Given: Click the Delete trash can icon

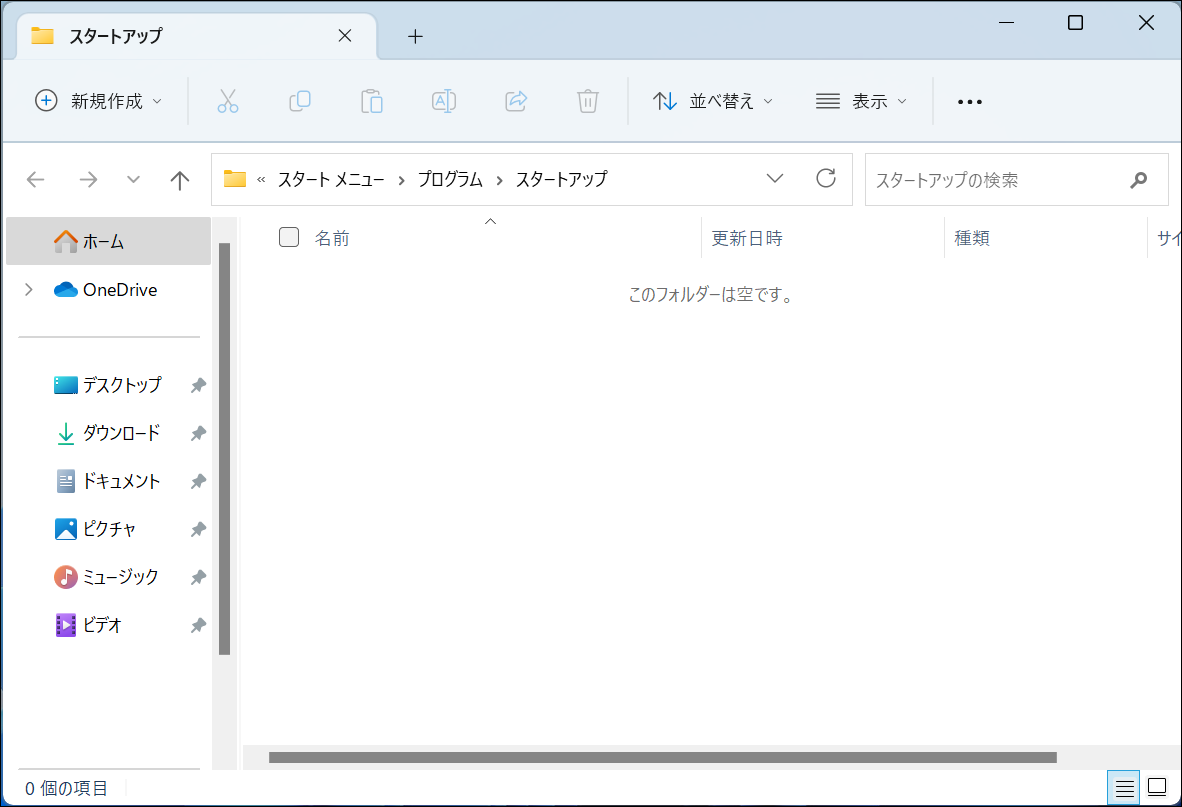Looking at the screenshot, I should pyautogui.click(x=588, y=101).
